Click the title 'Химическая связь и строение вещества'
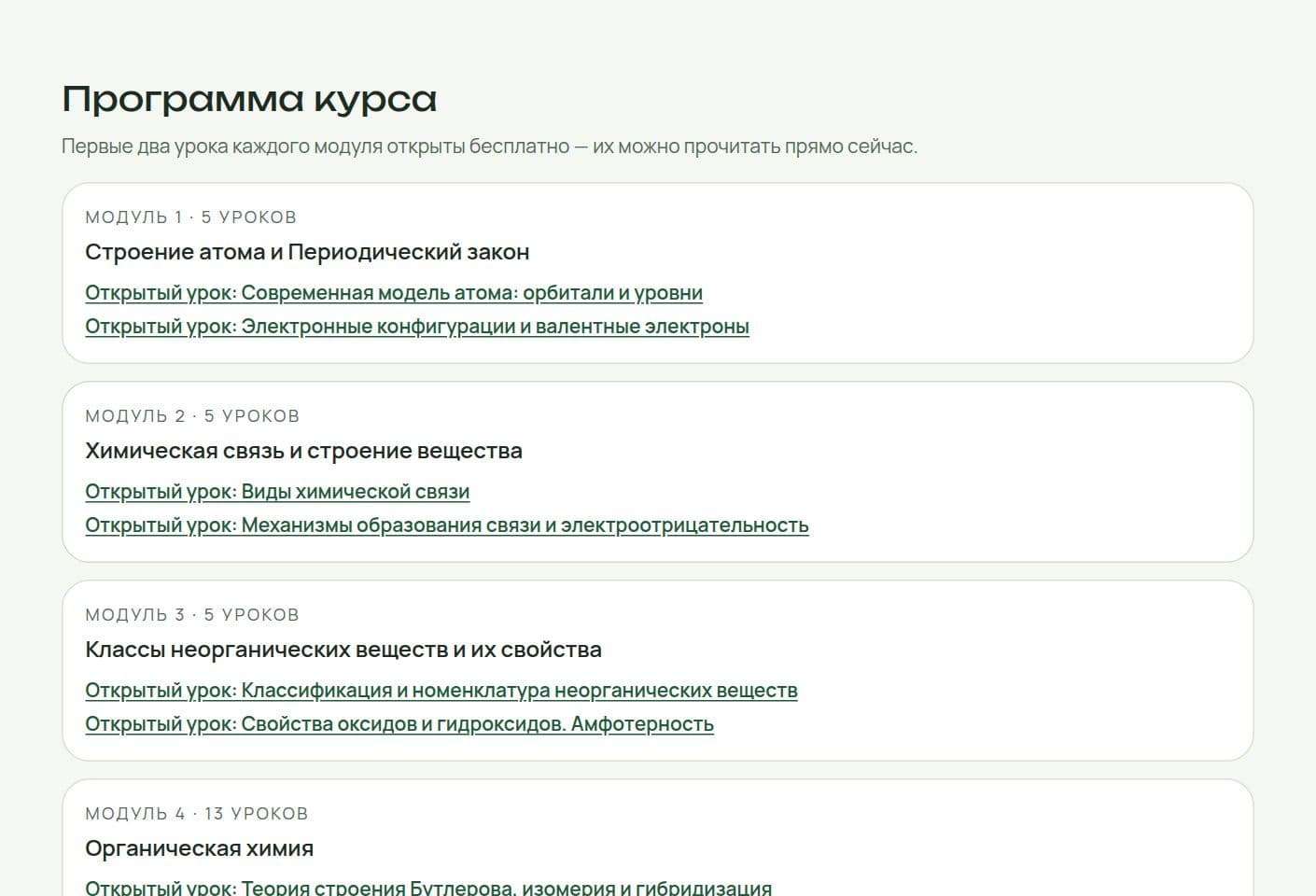This screenshot has height=896, width=1316. pos(303,451)
